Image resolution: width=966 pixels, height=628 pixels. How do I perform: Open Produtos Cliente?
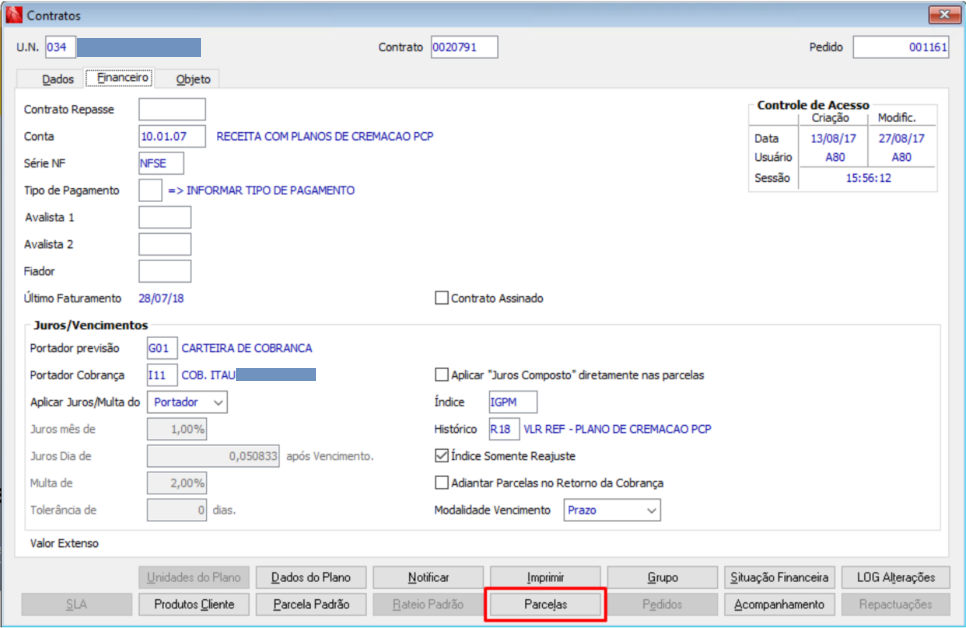coord(193,605)
